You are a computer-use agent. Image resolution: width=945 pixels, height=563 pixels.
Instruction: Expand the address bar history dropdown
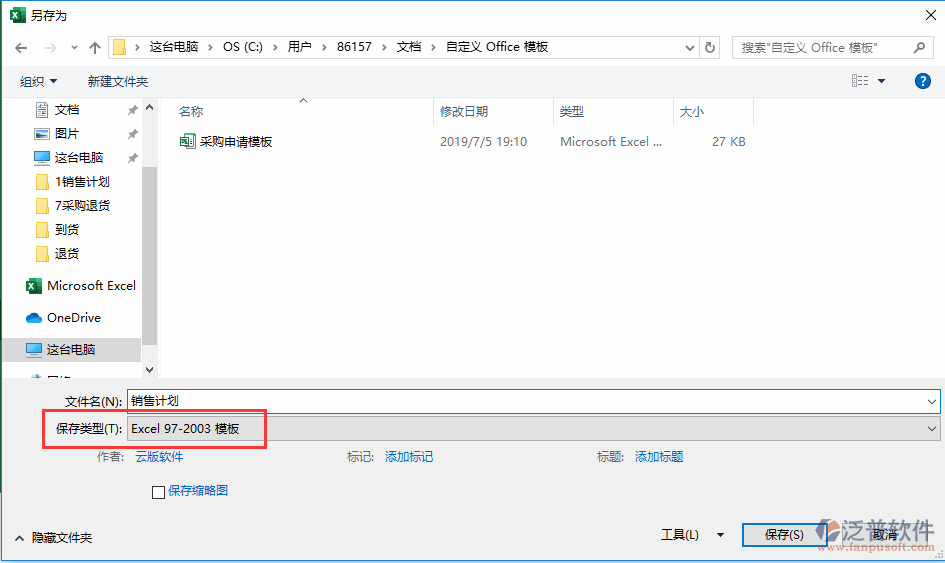[689, 48]
